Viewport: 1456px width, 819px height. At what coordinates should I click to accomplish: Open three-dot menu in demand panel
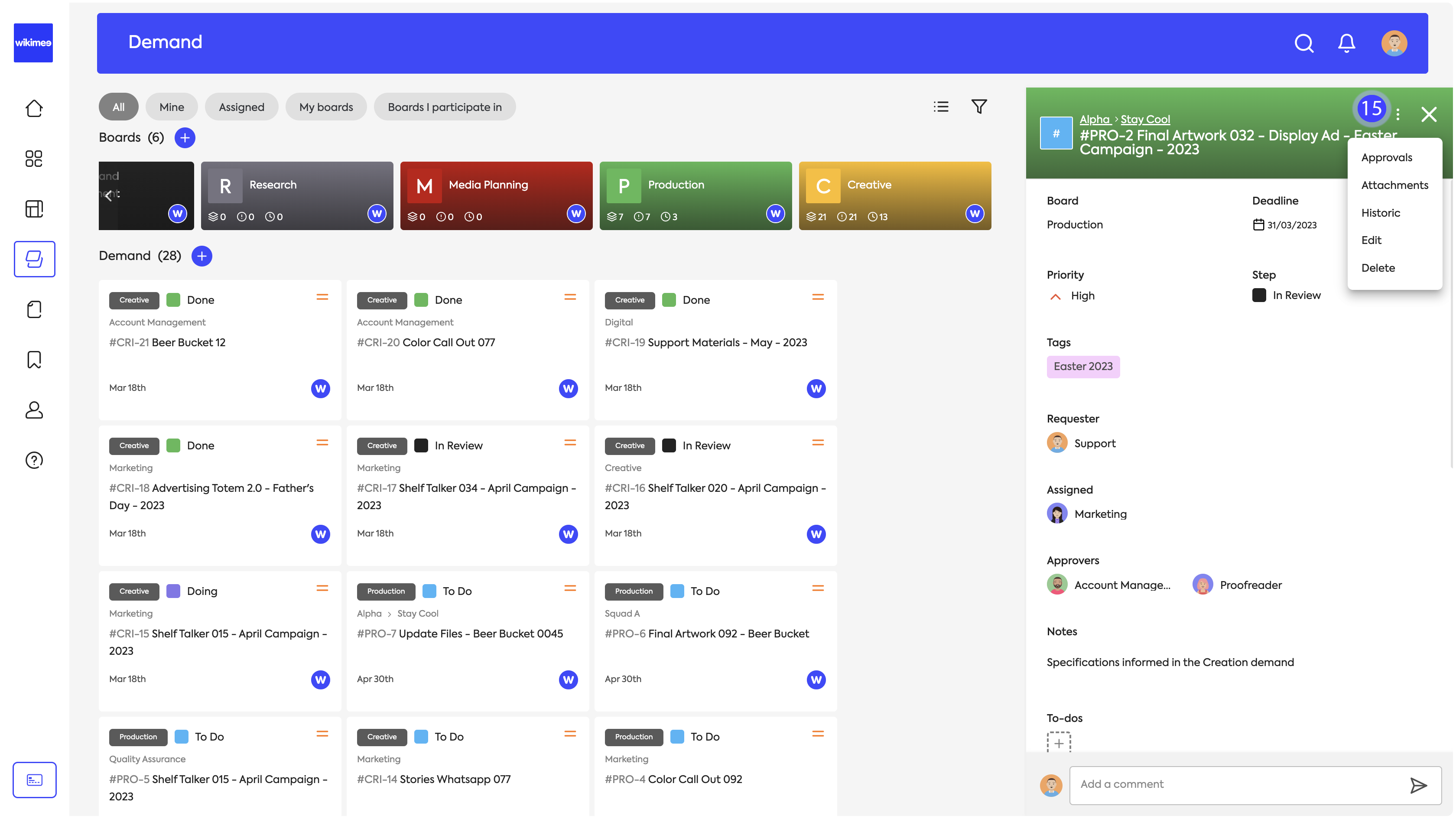[x=1398, y=115]
